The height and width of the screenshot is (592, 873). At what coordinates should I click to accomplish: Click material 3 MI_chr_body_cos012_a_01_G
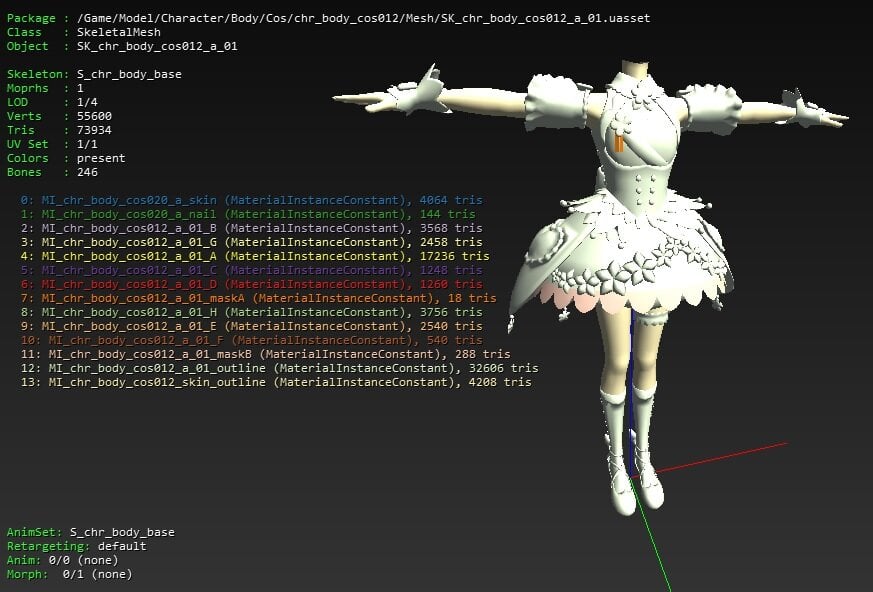(x=252, y=242)
